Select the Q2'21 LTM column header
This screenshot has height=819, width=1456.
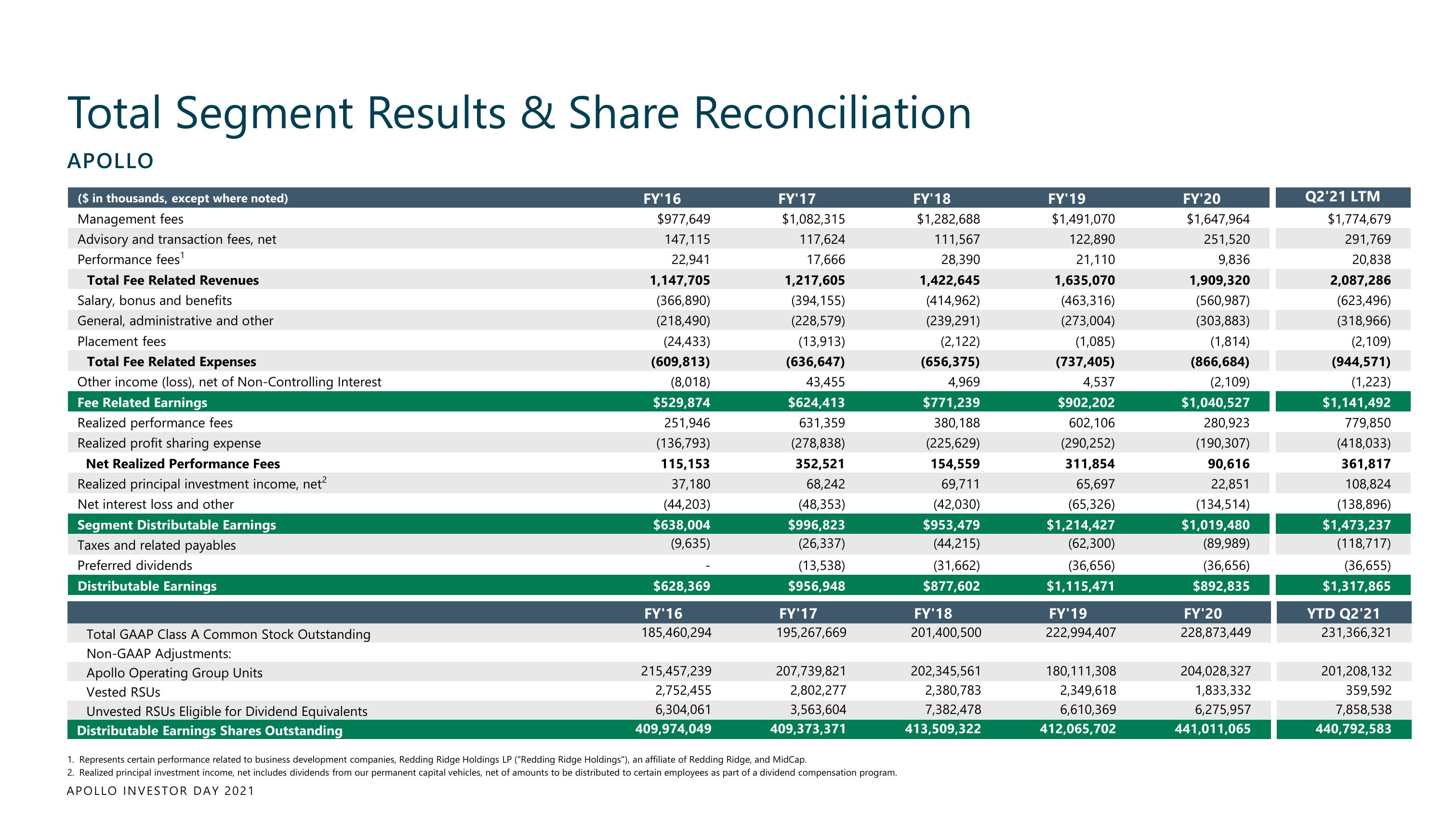(1342, 197)
